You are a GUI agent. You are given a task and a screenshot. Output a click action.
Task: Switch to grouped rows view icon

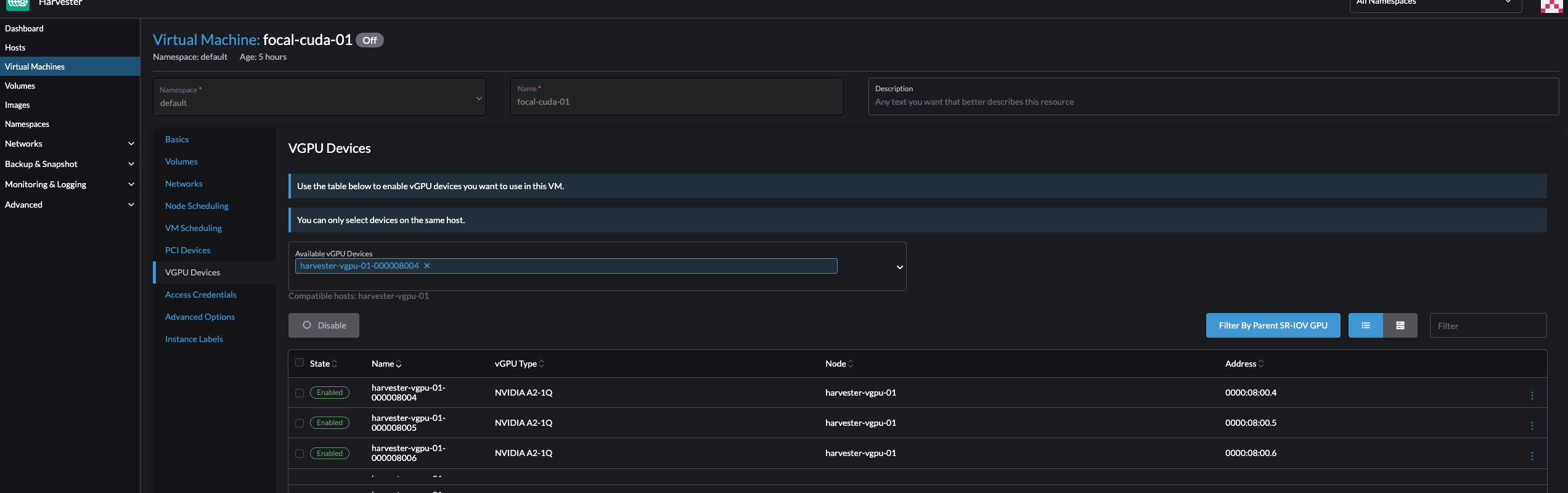pyautogui.click(x=1400, y=325)
